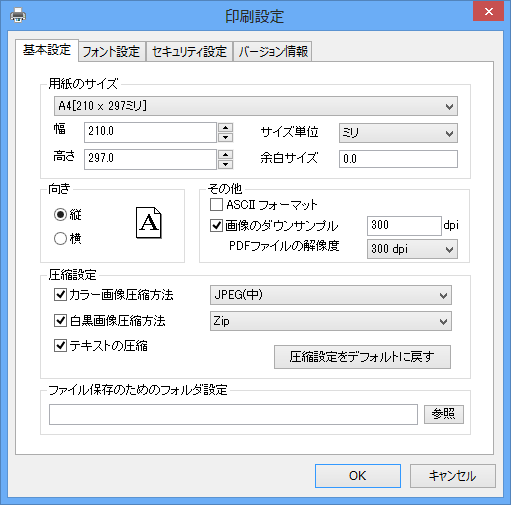Image resolution: width=511 pixels, height=505 pixels.
Task: Click the portrait page orientation preview icon
Action: tap(149, 223)
